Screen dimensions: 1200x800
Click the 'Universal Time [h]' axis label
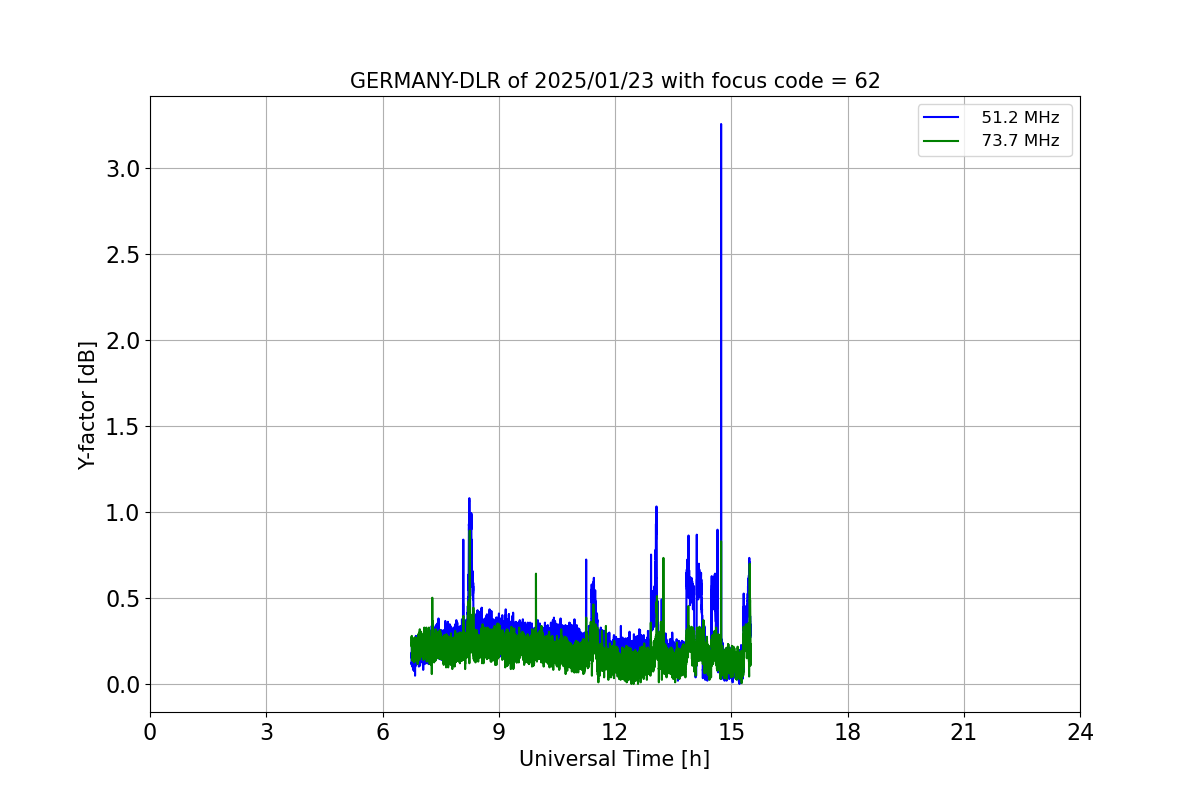click(614, 759)
